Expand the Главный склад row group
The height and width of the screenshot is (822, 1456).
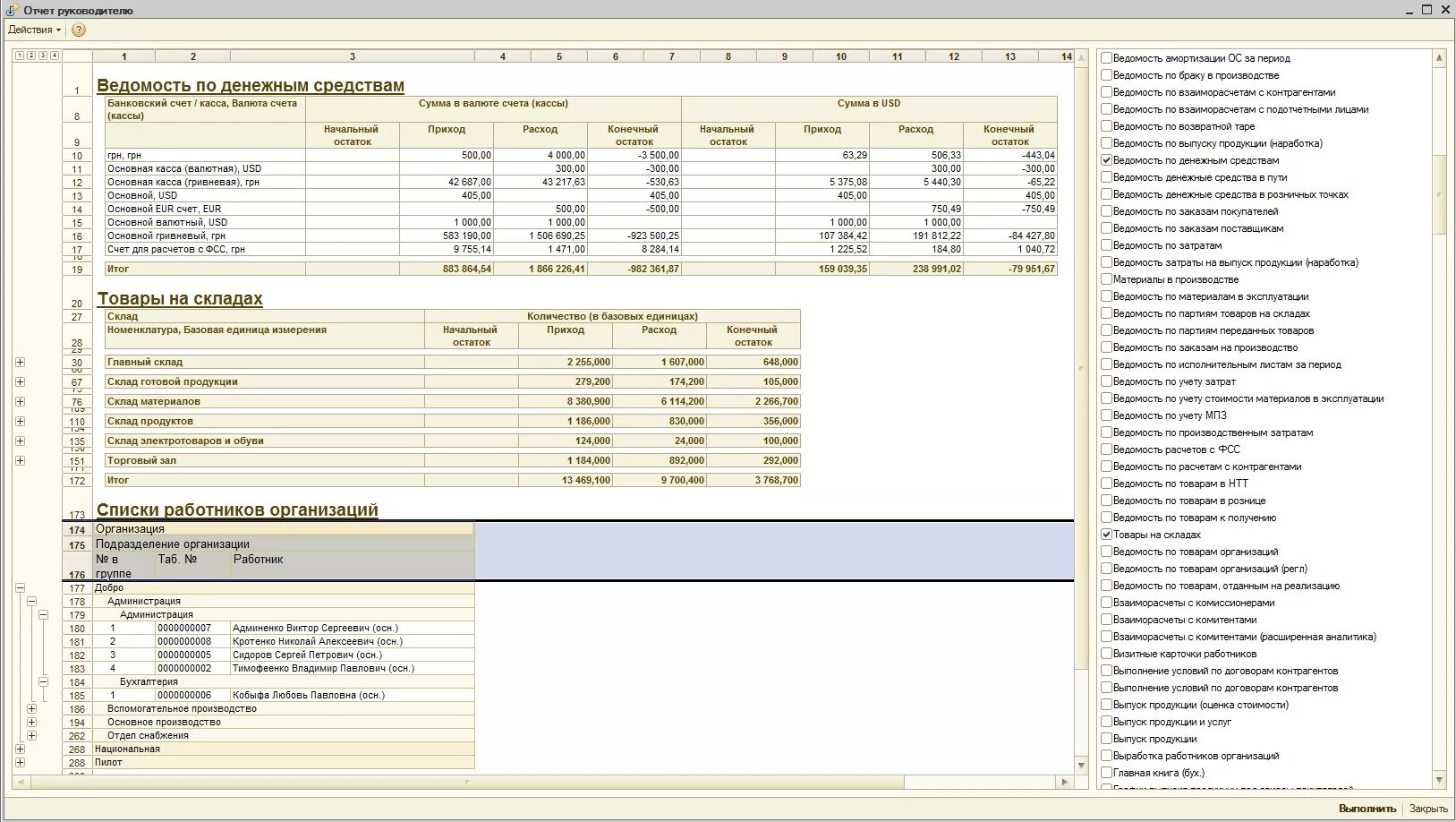tap(20, 363)
